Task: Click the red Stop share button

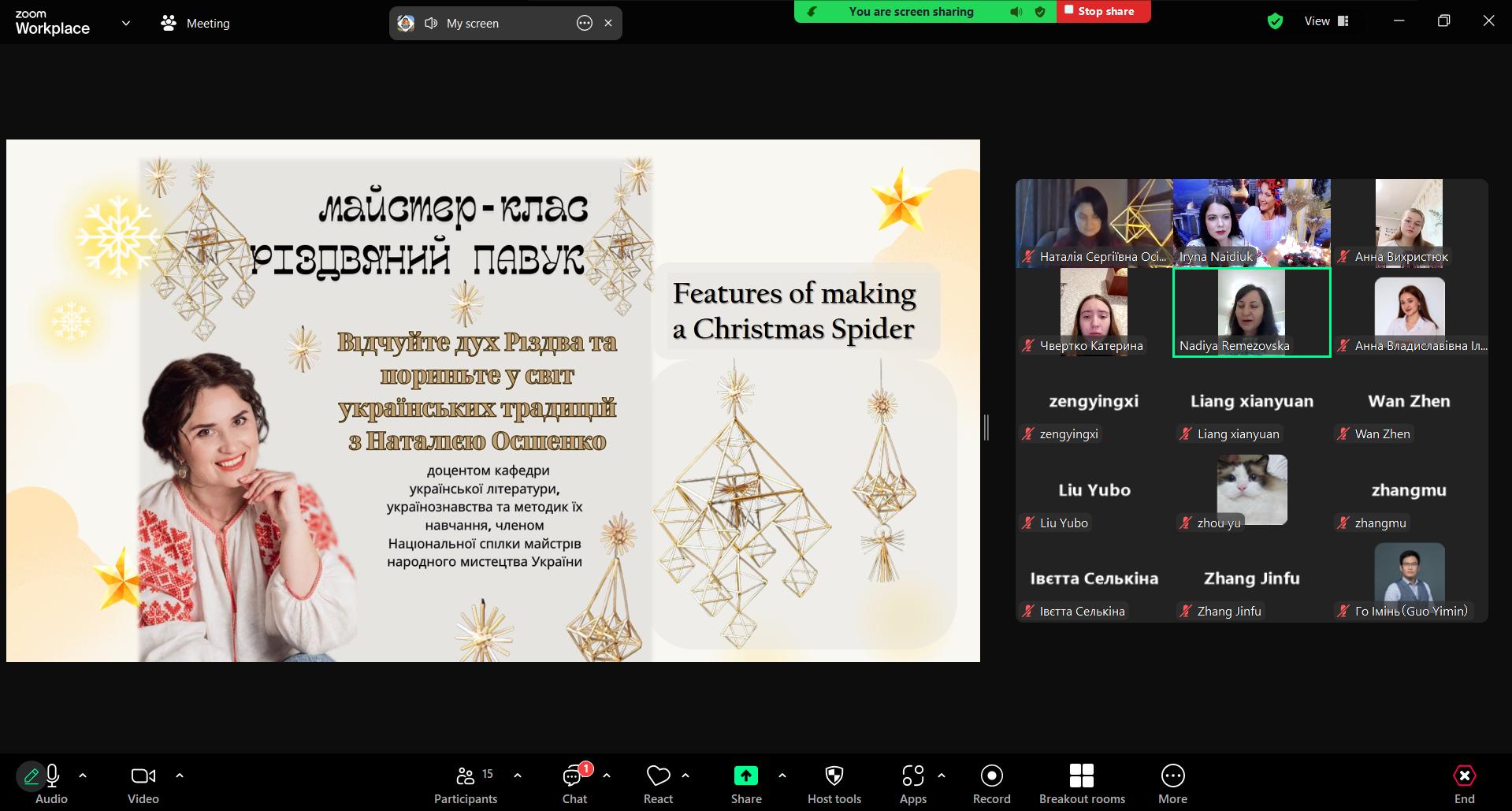Action: coord(1103,11)
